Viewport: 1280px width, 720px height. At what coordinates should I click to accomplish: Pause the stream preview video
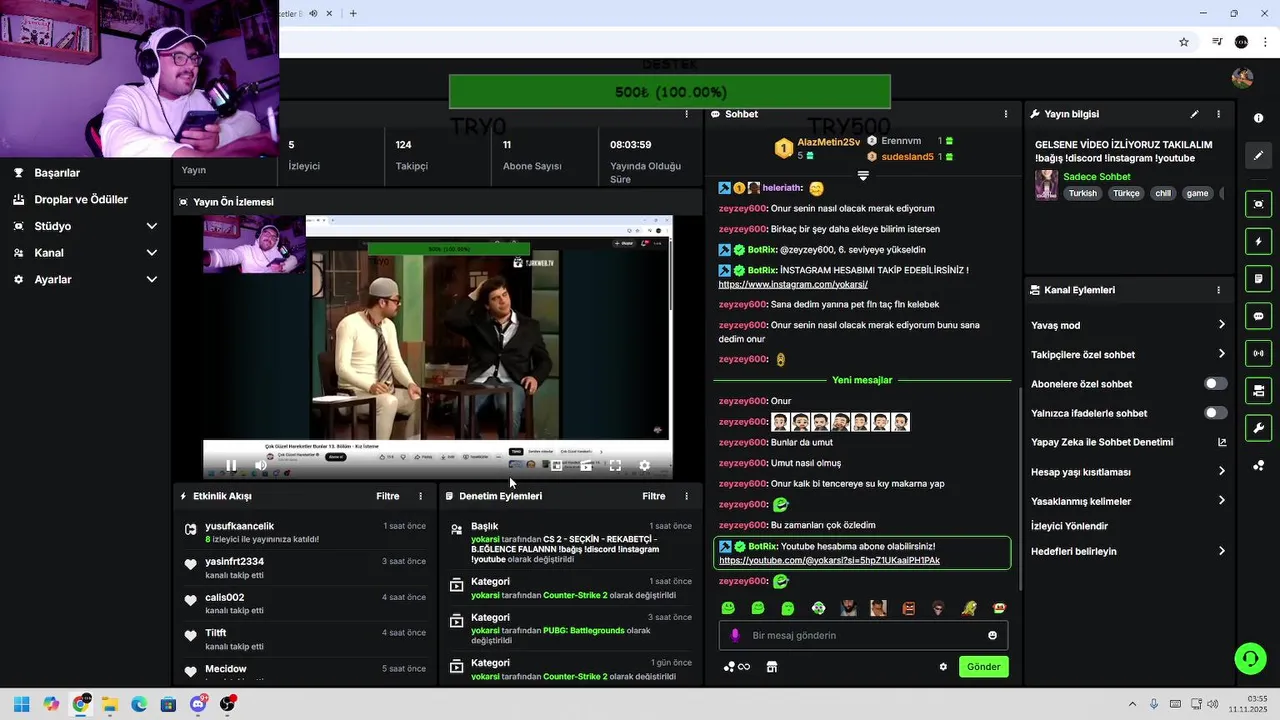pos(231,465)
